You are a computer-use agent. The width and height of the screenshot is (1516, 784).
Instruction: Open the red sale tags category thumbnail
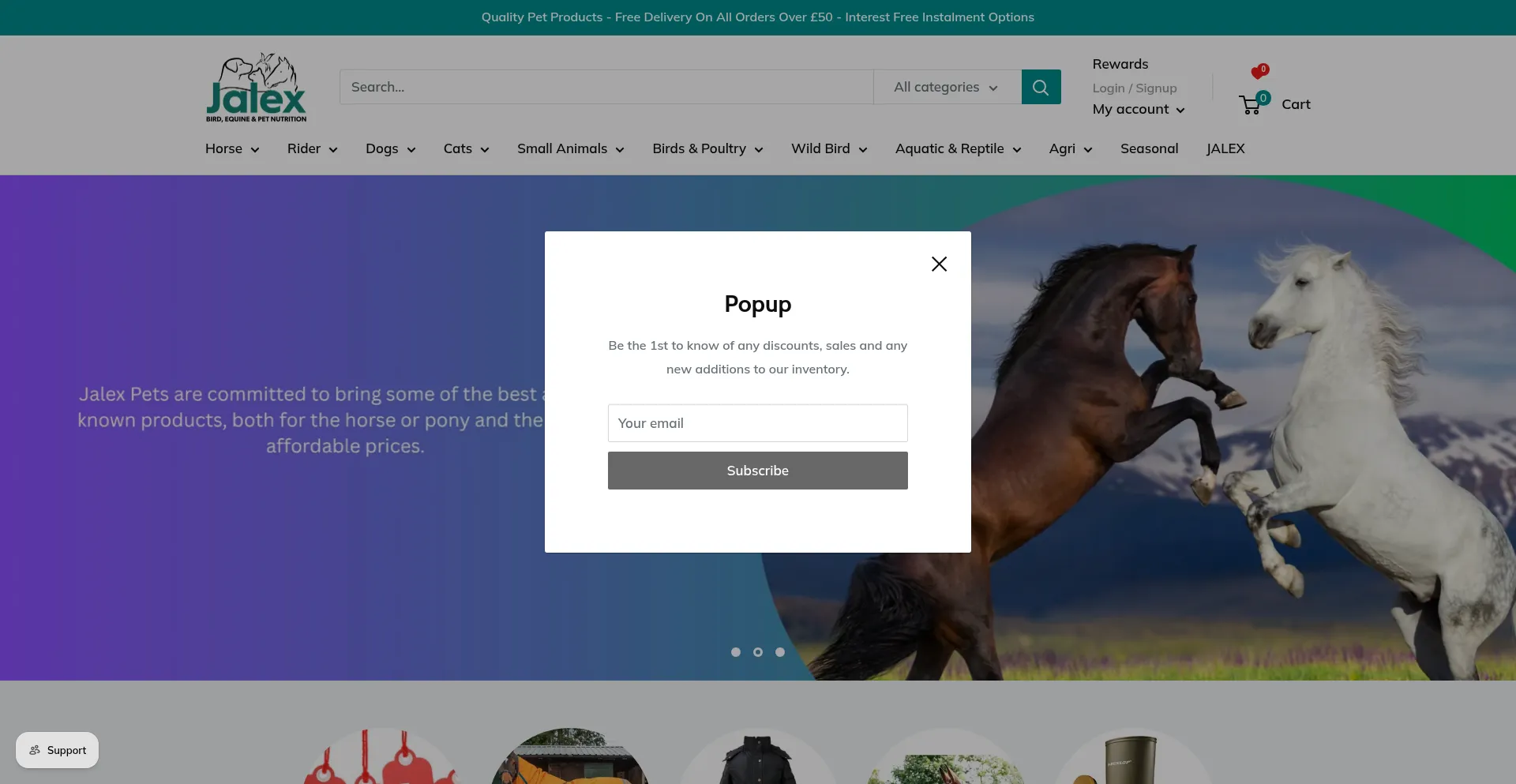tap(382, 756)
